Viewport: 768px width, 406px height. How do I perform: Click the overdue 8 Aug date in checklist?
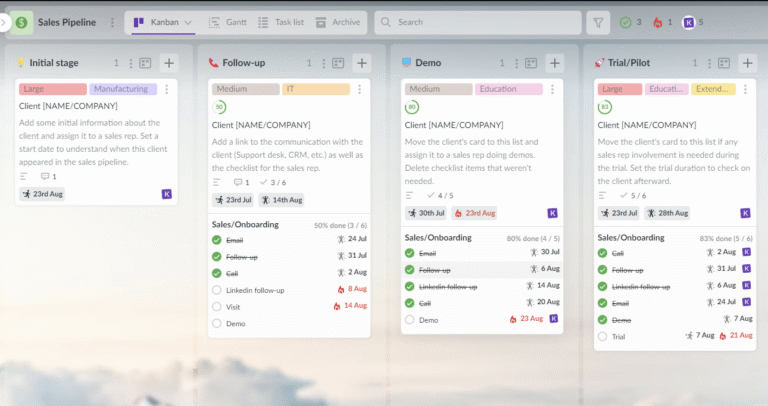352,289
